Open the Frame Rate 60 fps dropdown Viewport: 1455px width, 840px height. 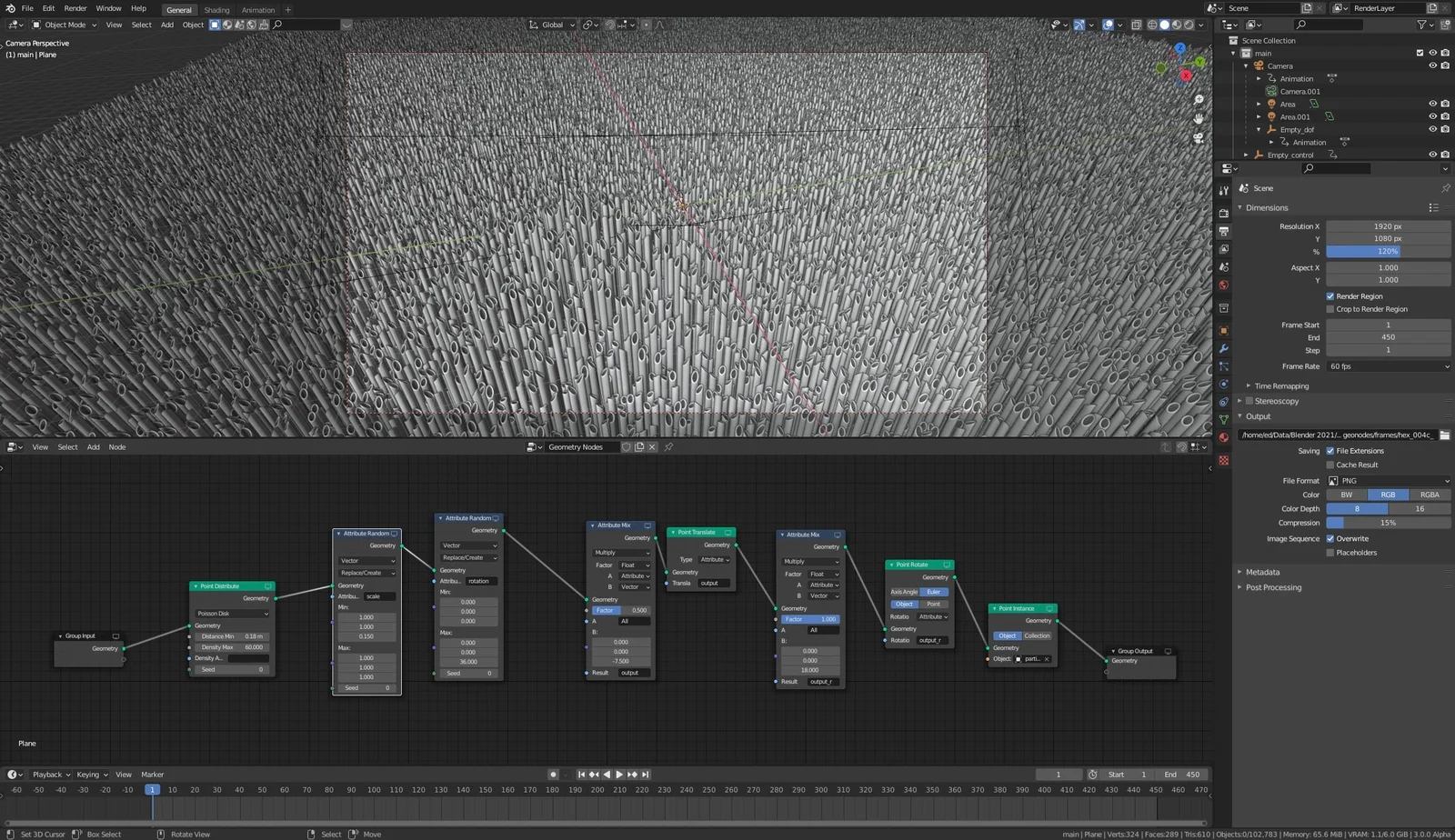(1387, 366)
